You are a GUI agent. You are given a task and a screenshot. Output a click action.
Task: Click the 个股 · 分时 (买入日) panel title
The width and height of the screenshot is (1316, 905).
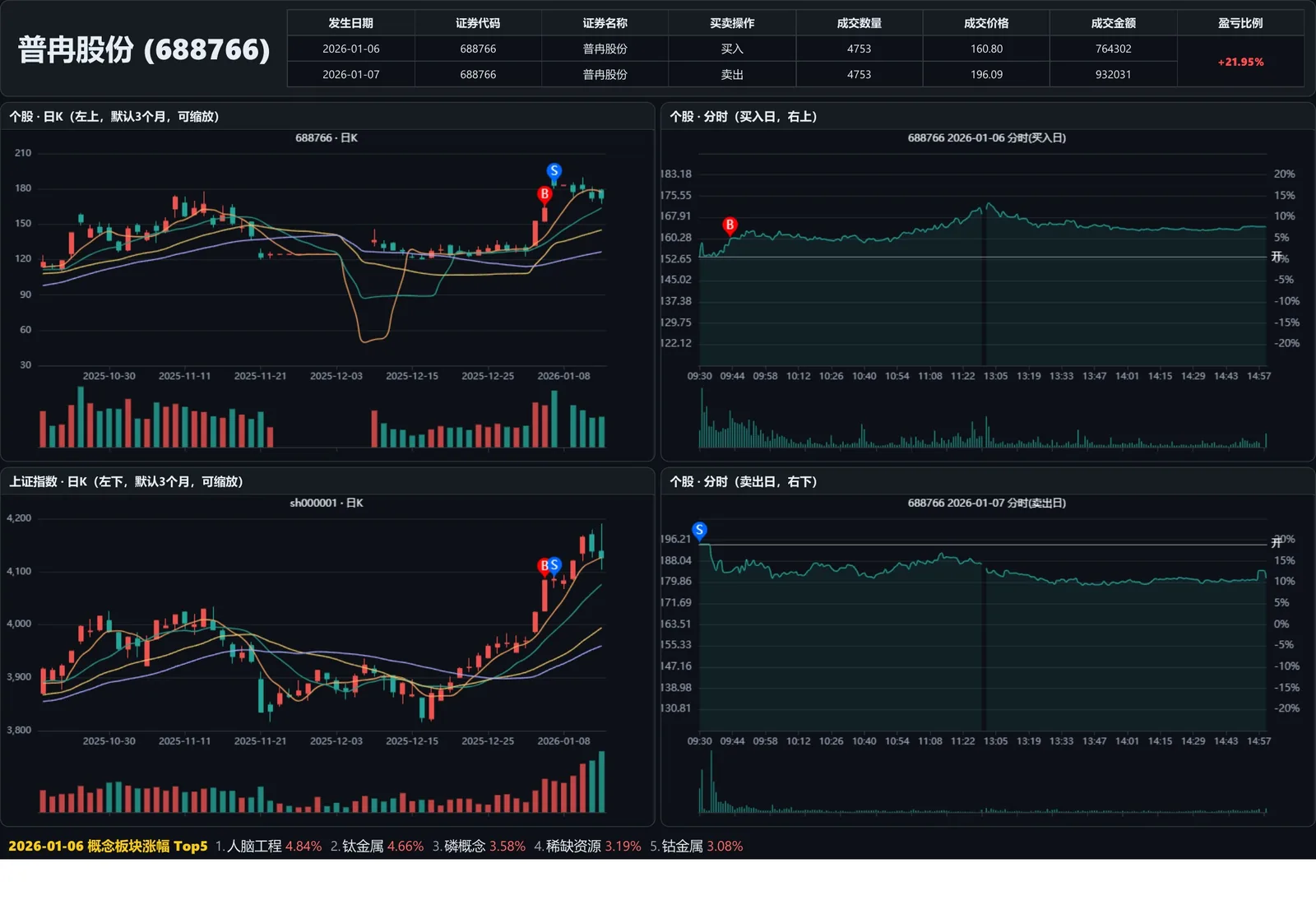(x=743, y=116)
